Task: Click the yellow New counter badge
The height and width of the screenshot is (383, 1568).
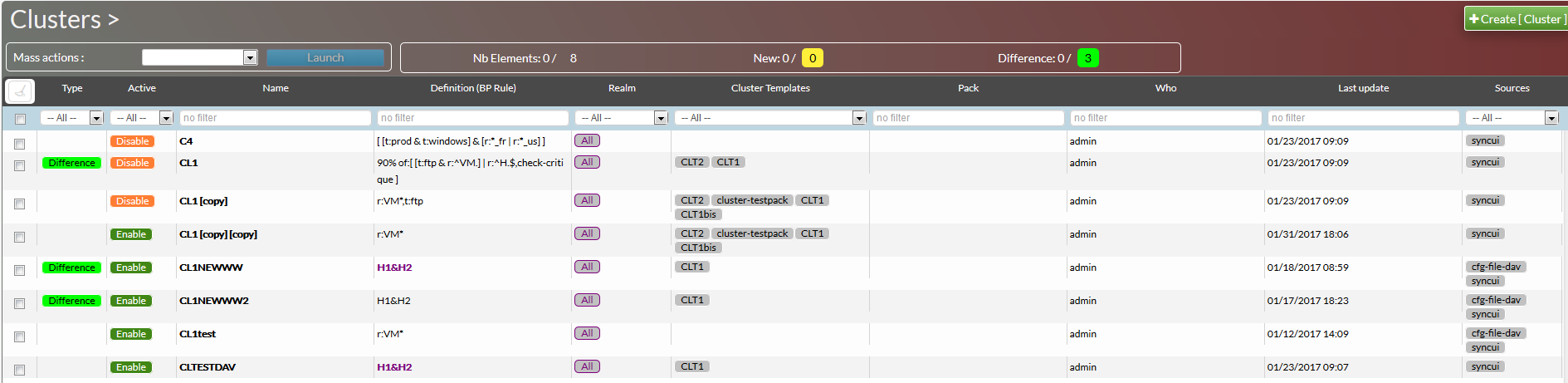Action: (x=813, y=58)
